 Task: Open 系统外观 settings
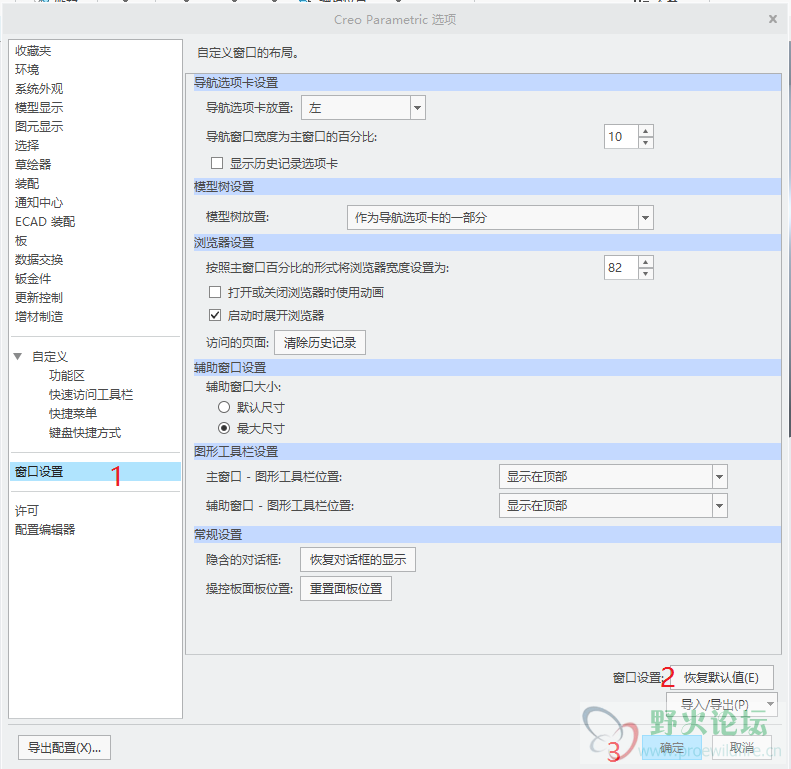(39, 89)
